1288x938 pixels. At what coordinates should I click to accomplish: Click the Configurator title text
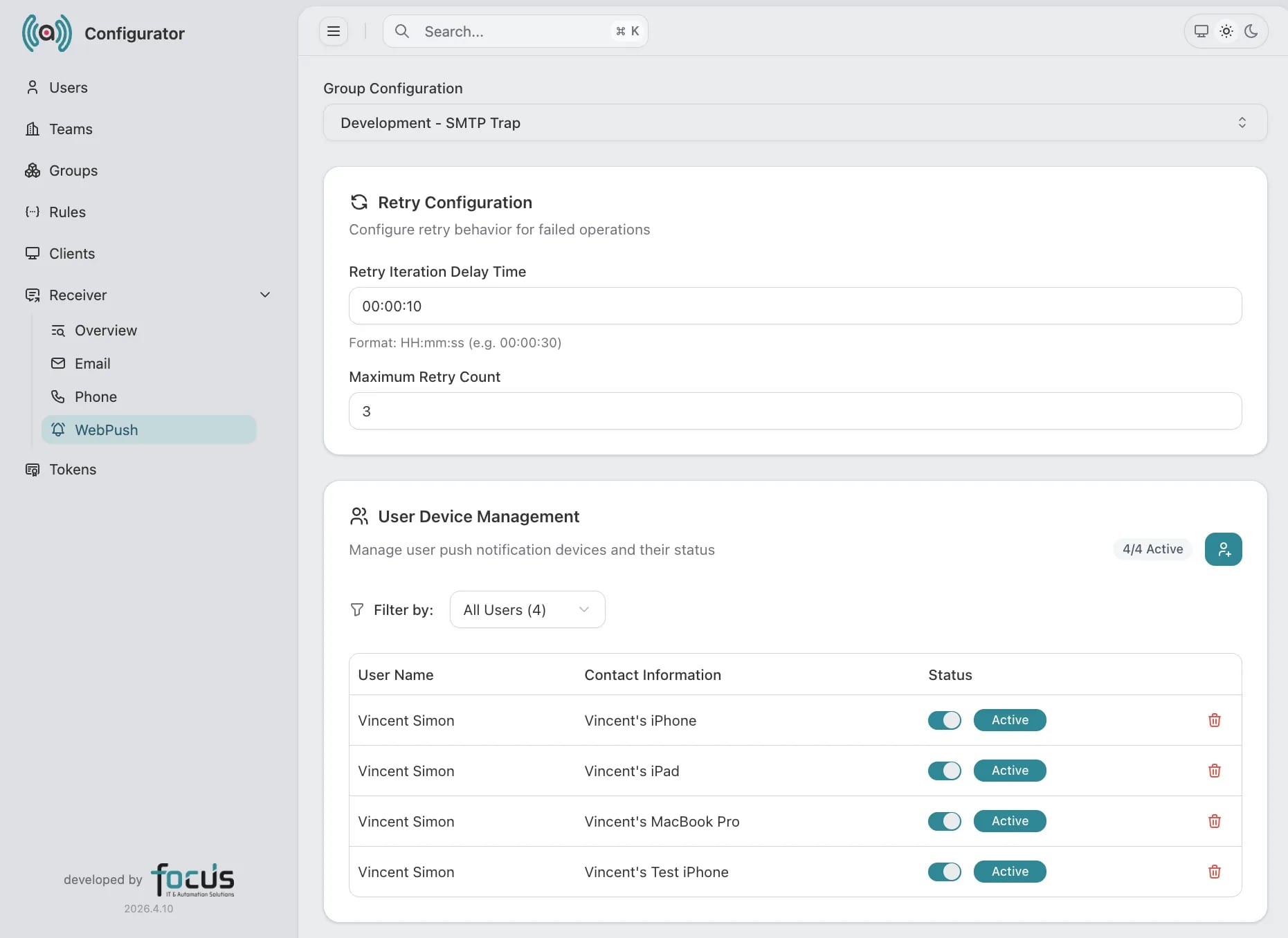pyautogui.click(x=134, y=33)
